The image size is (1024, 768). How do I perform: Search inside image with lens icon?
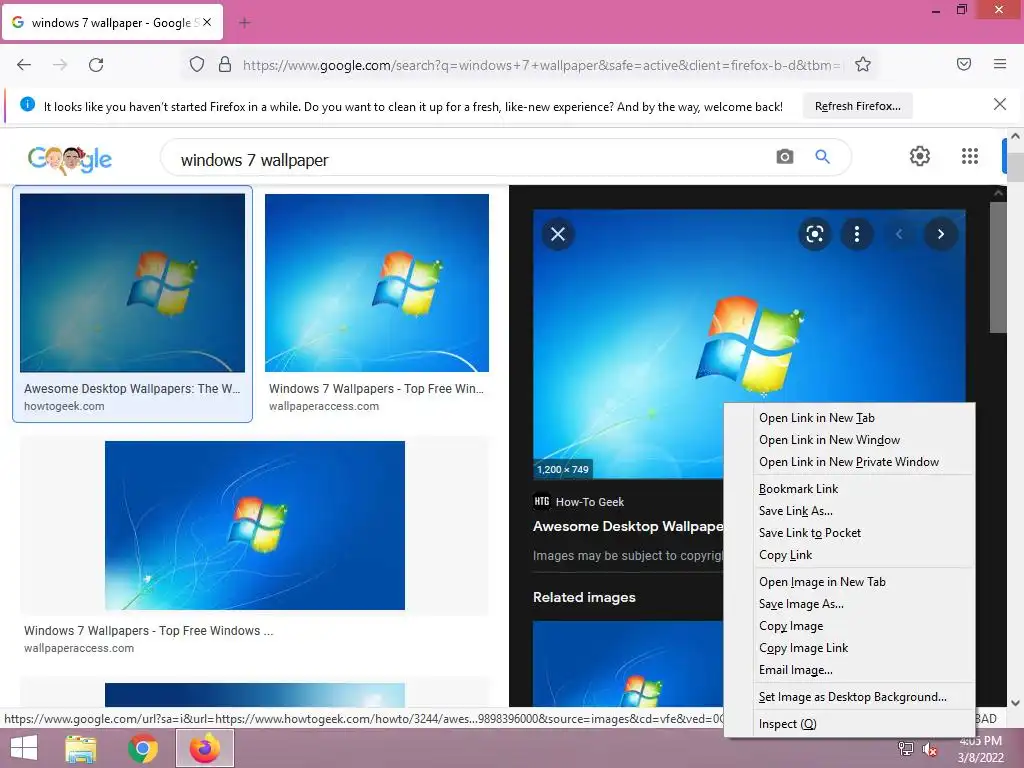814,234
